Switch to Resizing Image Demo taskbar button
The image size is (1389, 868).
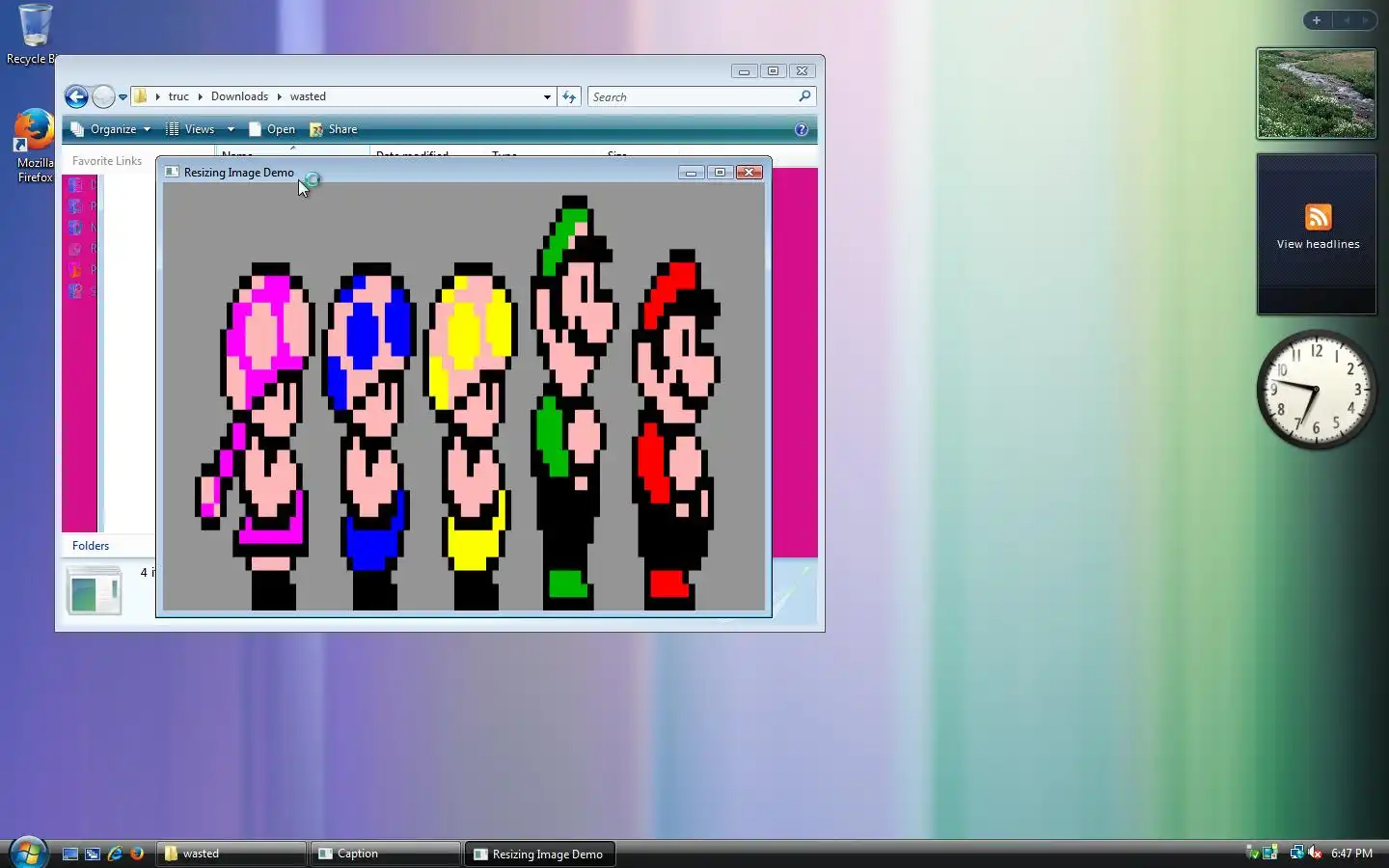540,854
